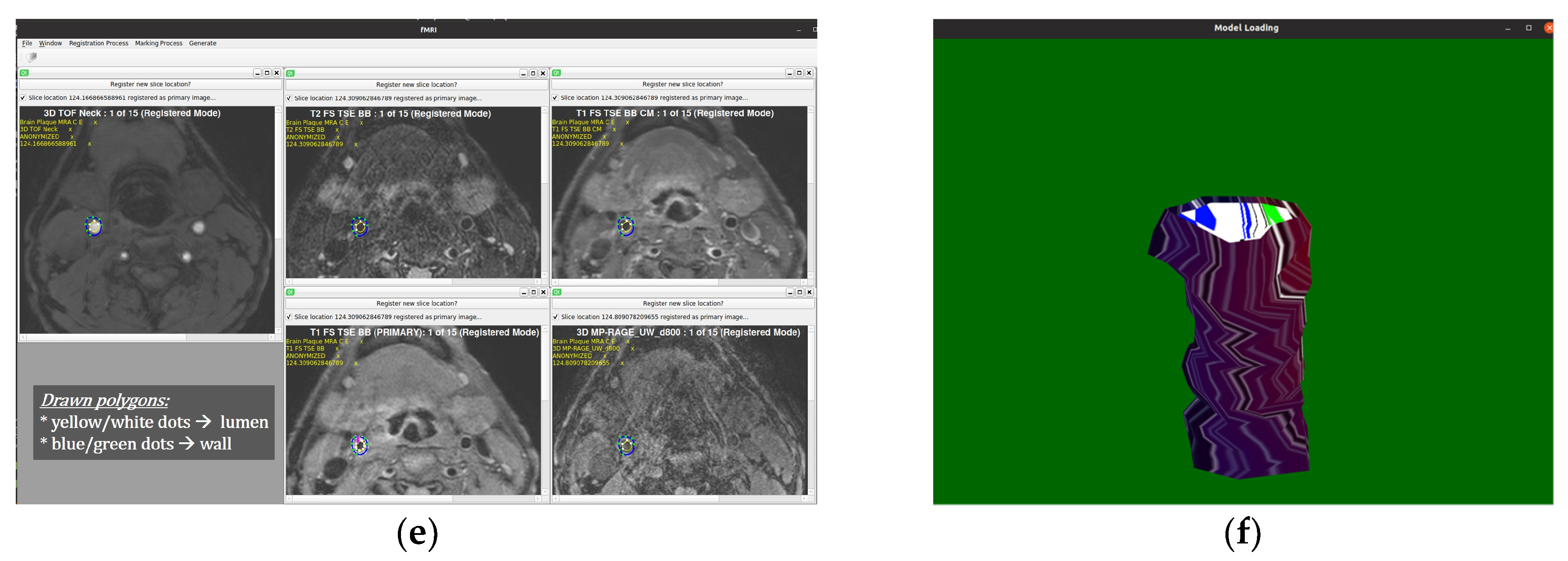
Task: Close the Model Loading window
Action: point(1549,28)
